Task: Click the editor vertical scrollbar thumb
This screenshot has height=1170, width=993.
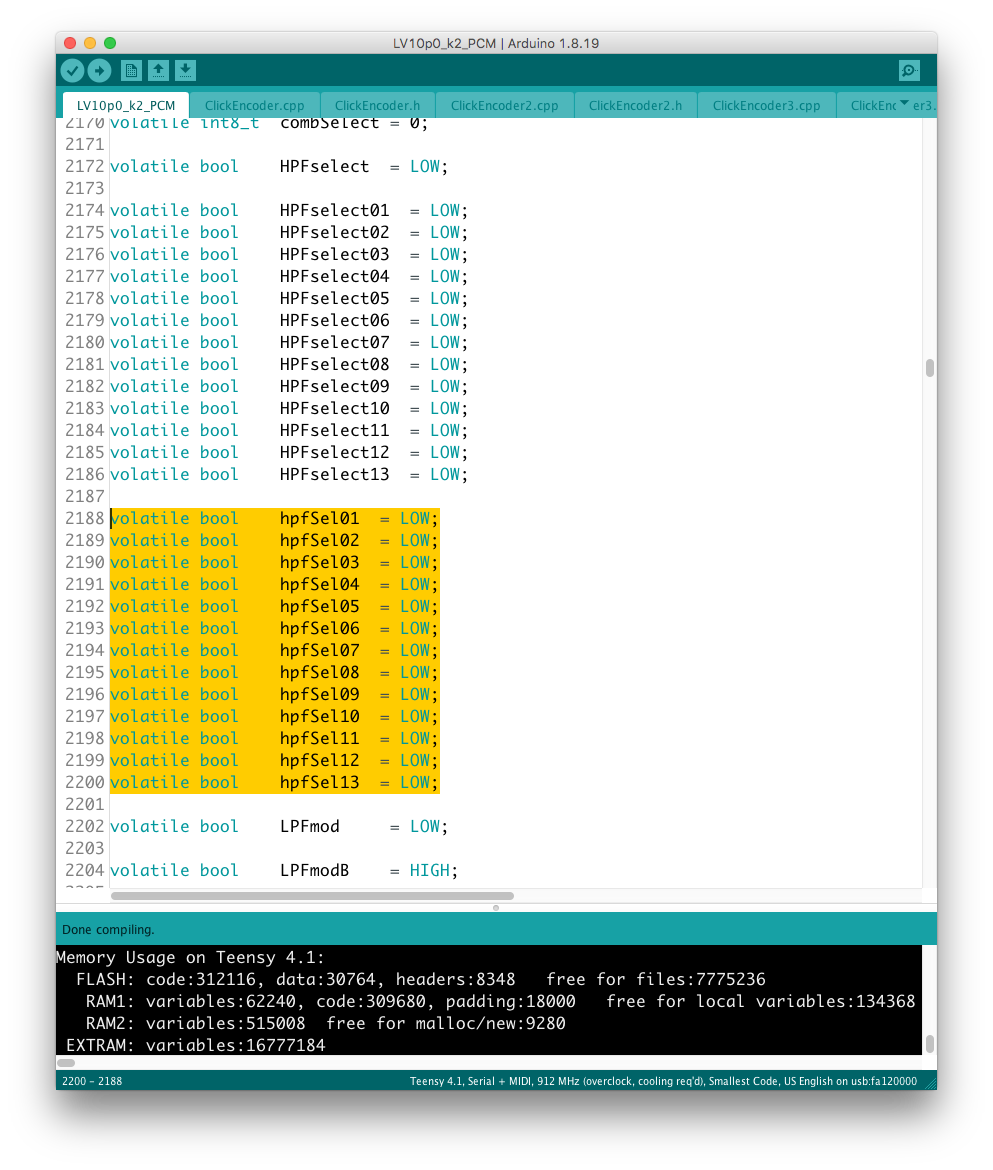Action: tap(929, 367)
